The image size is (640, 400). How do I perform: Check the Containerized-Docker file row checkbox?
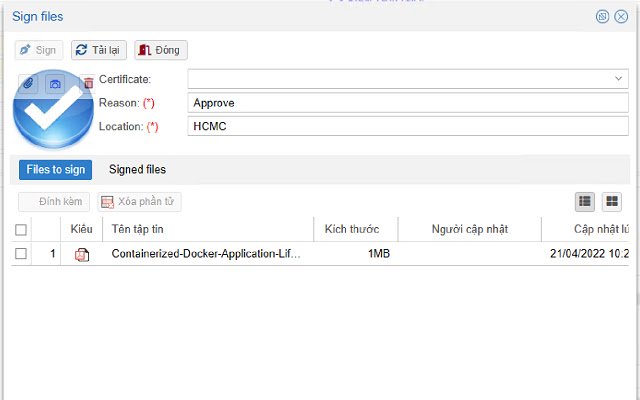click(21, 253)
